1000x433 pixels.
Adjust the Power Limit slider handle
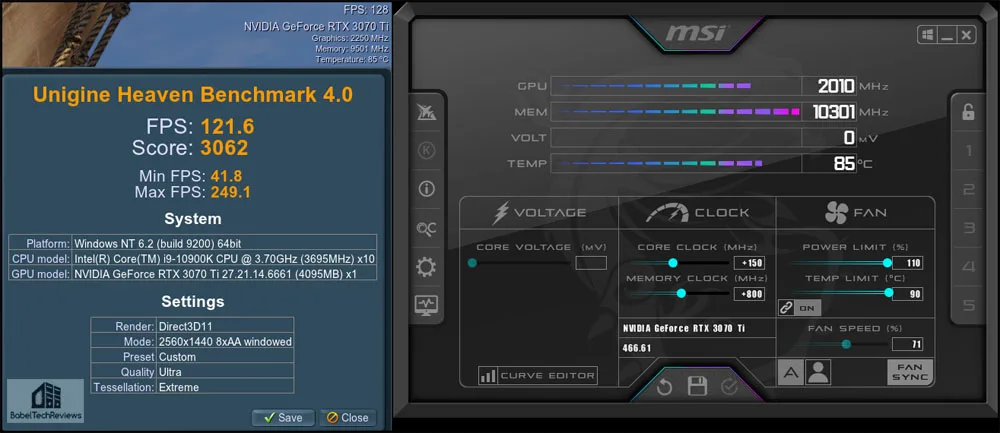point(886,263)
